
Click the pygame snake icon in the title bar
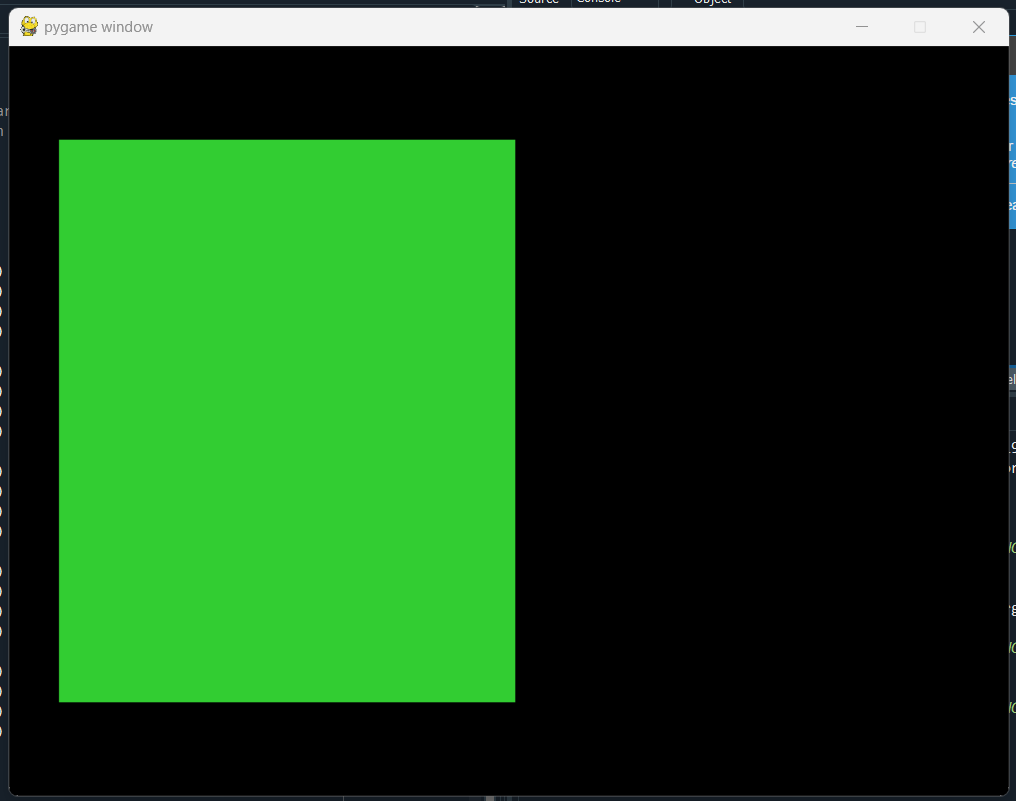28,26
